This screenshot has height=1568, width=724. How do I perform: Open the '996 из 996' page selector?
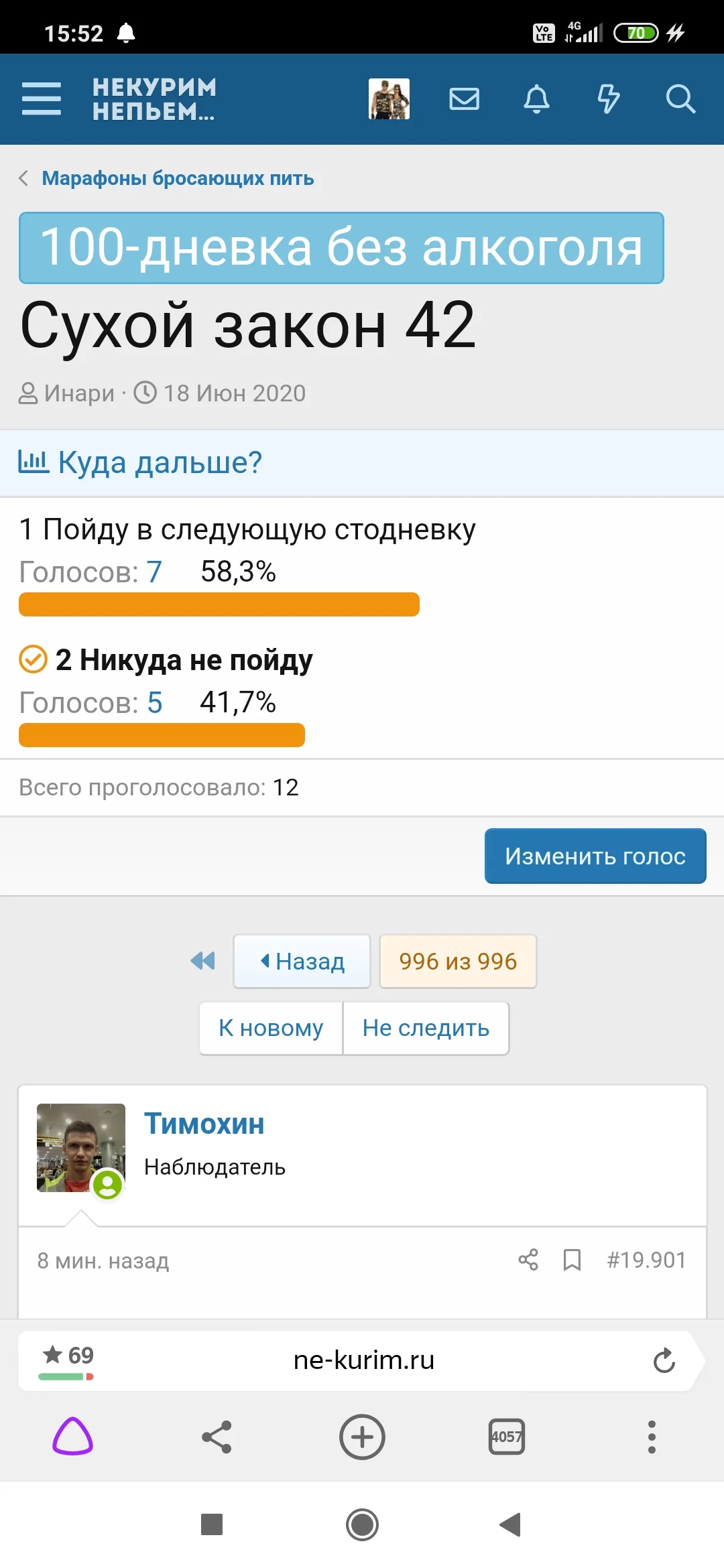458,961
